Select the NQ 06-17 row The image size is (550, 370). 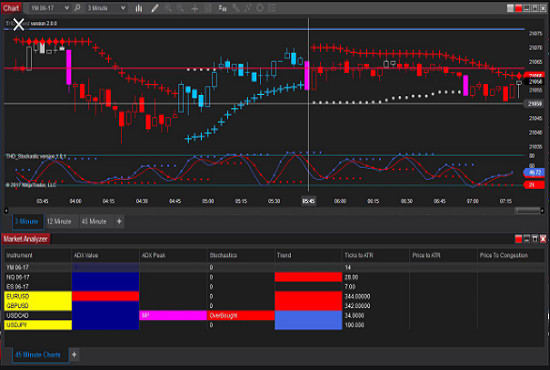click(275, 277)
